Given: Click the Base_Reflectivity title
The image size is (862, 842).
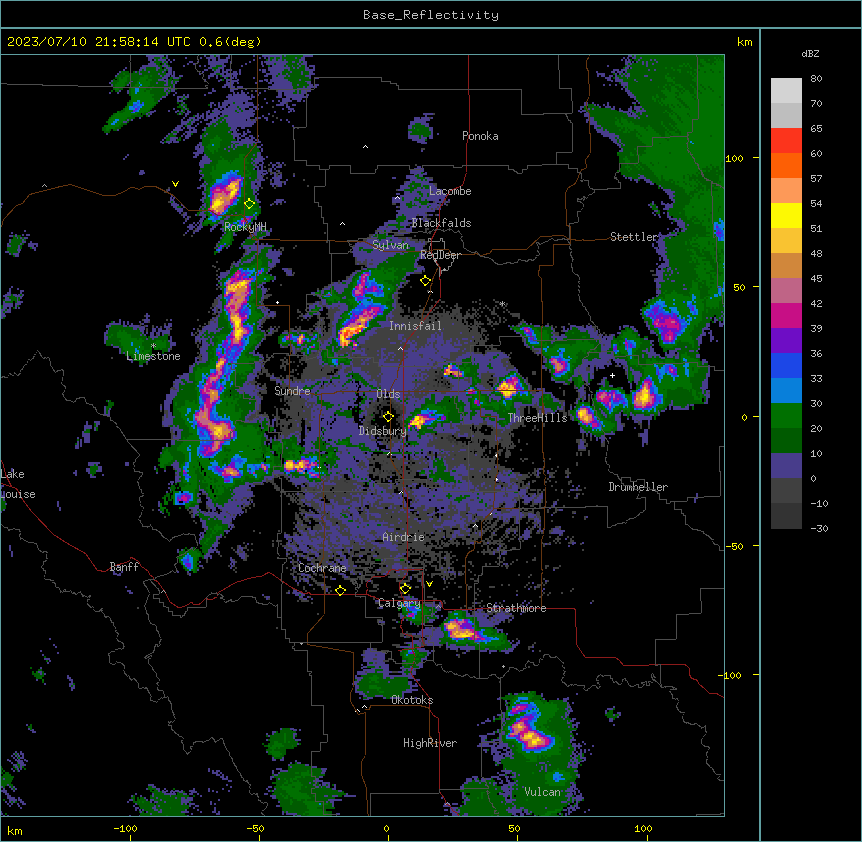Looking at the screenshot, I should pos(431,15).
